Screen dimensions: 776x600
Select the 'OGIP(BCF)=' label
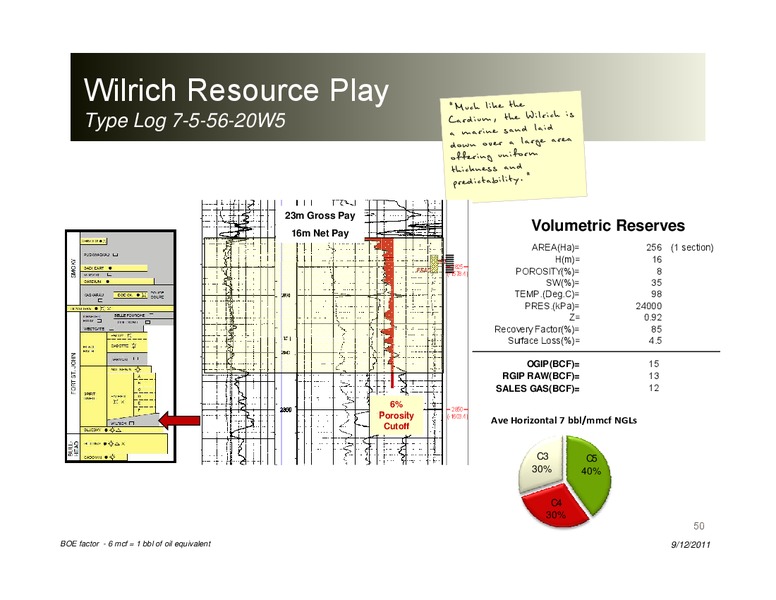pyautogui.click(x=553, y=364)
